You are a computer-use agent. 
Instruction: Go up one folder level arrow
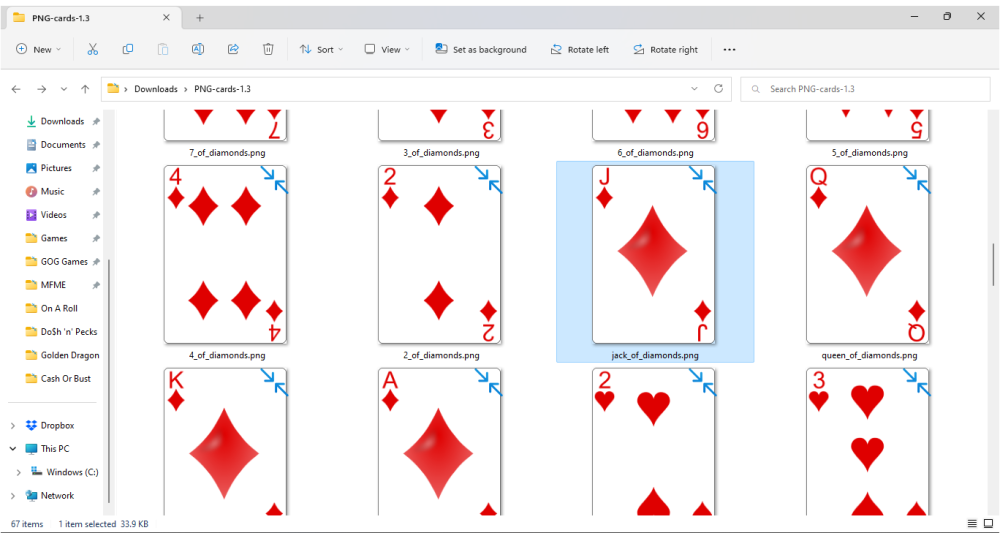(x=85, y=89)
